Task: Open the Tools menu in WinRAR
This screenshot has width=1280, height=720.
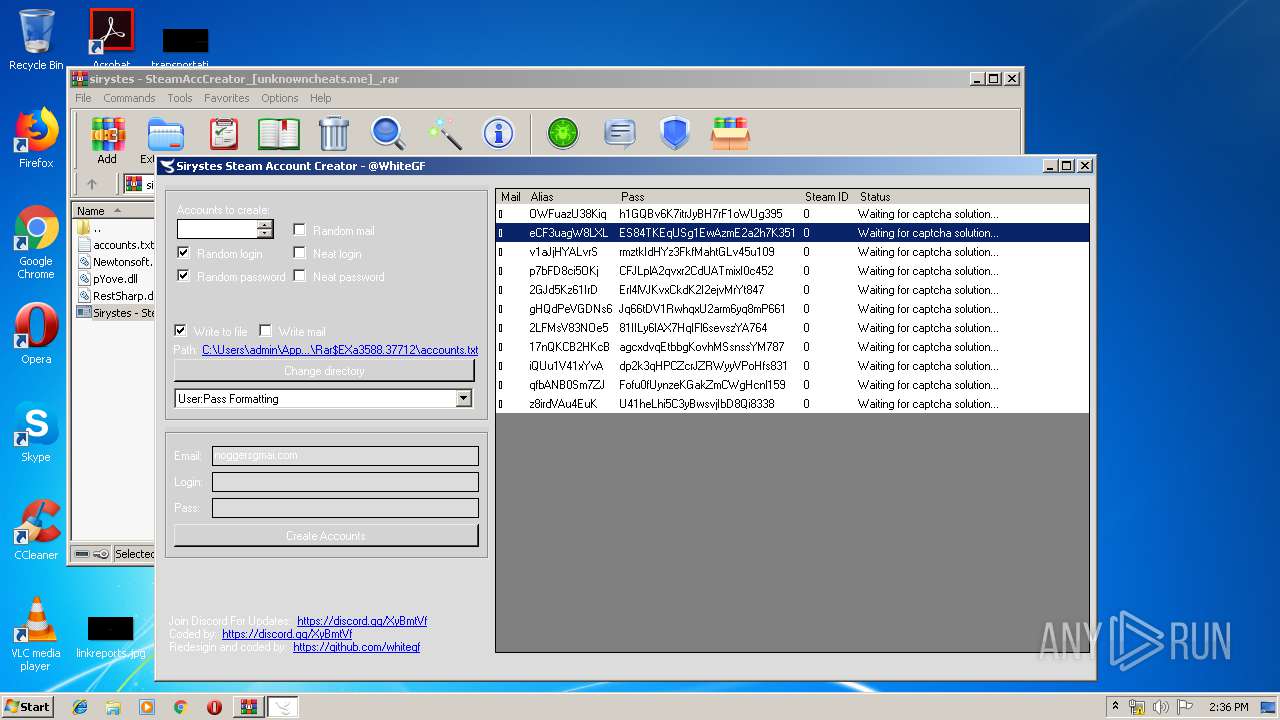Action: coord(180,98)
